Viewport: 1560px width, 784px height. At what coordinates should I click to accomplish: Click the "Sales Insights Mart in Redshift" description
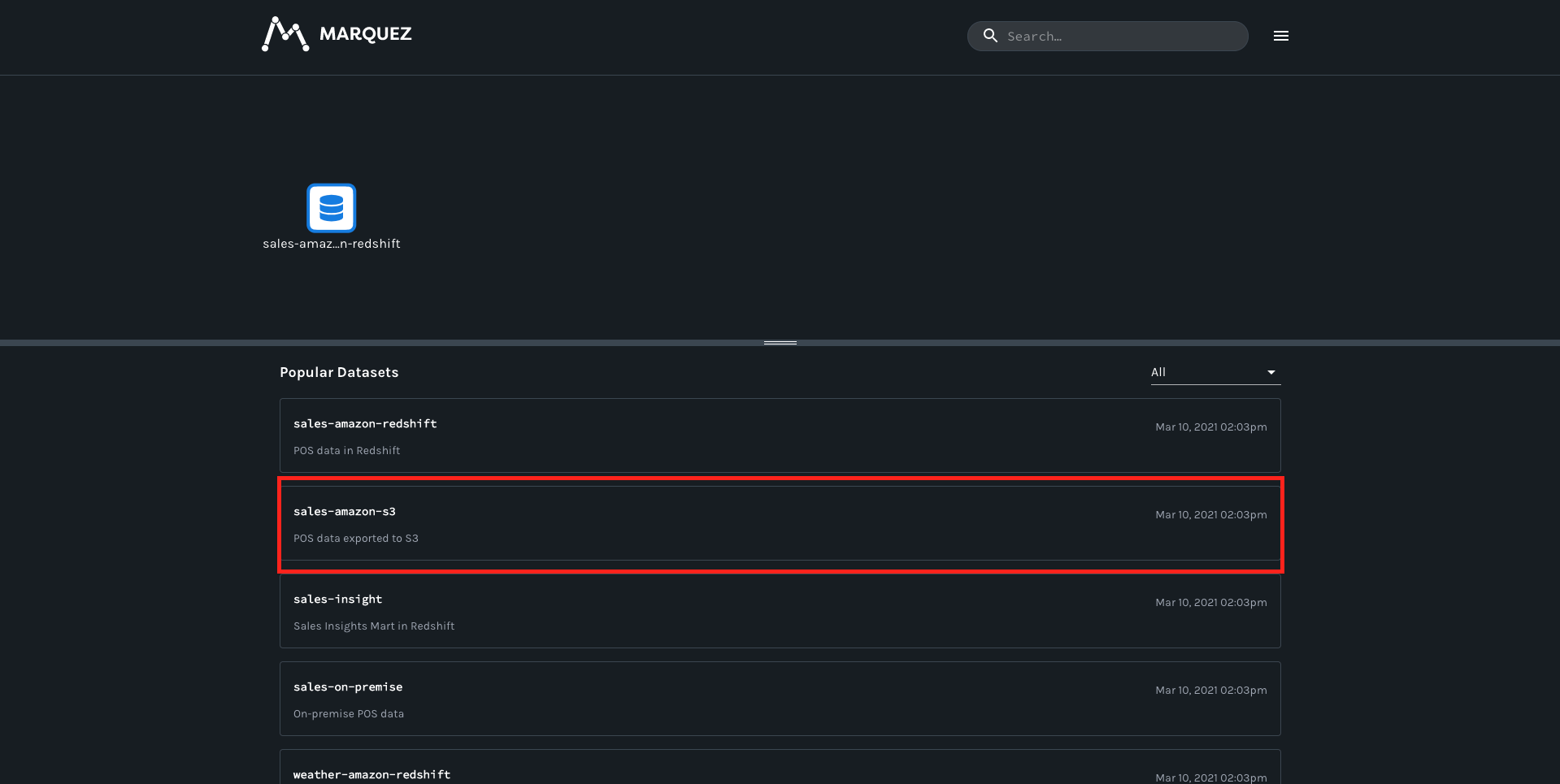374,626
